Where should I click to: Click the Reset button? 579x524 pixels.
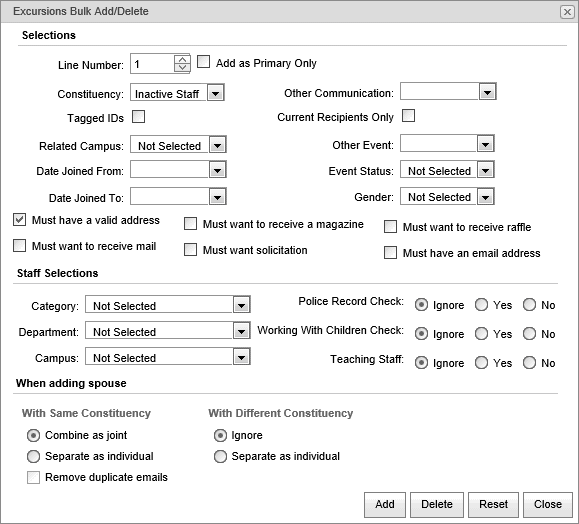493,504
